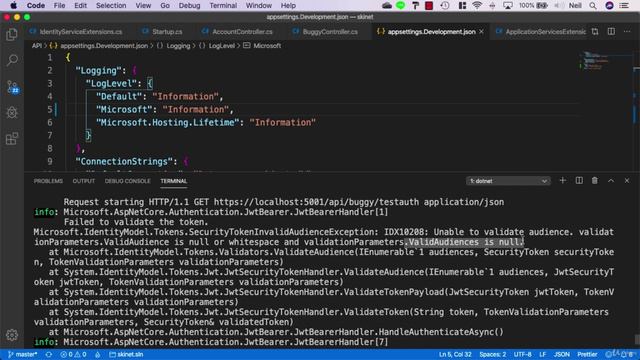Image resolution: width=640 pixels, height=360 pixels.
Task: Open the Explorer view in the activity bar
Action: (12, 34)
